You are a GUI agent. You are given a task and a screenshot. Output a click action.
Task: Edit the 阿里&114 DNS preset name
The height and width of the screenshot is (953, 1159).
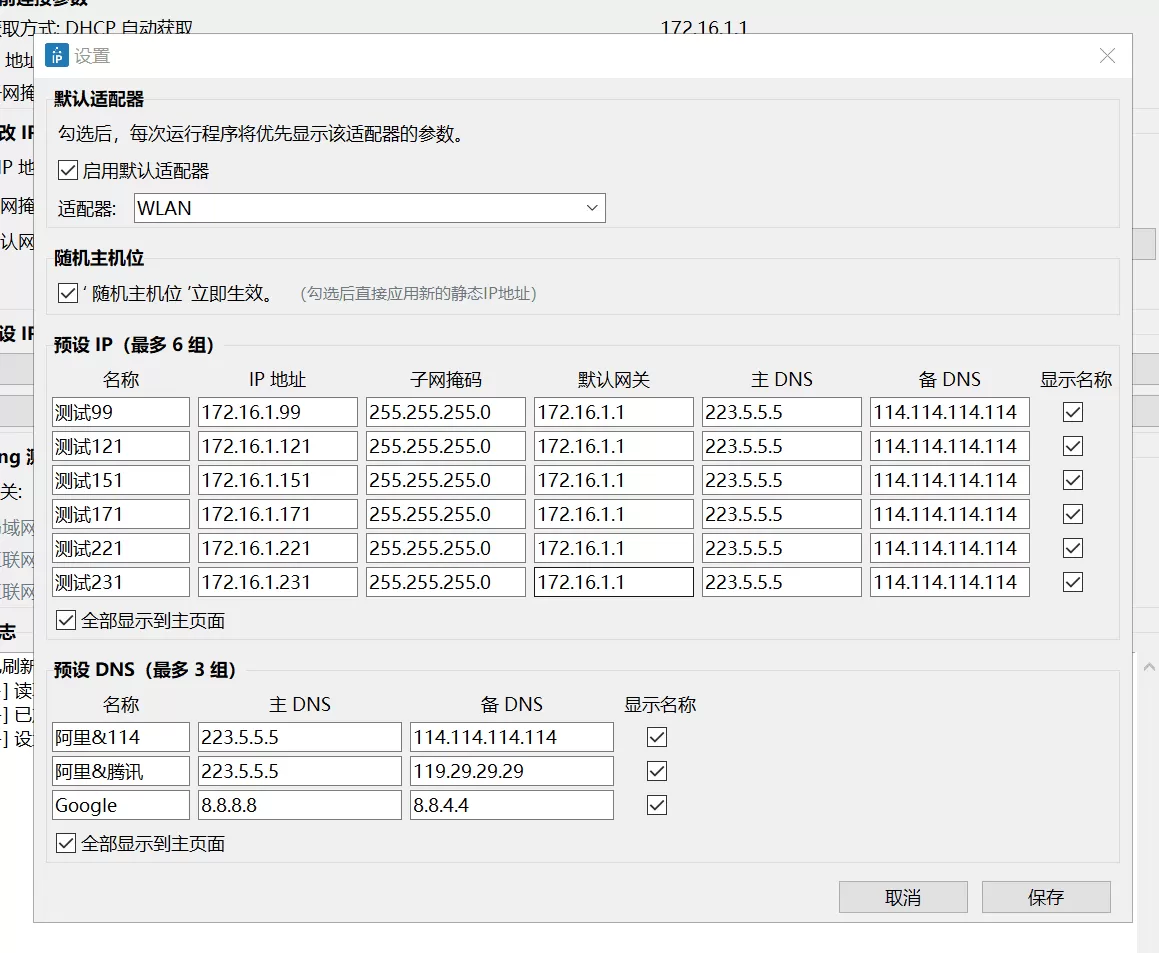coord(120,737)
